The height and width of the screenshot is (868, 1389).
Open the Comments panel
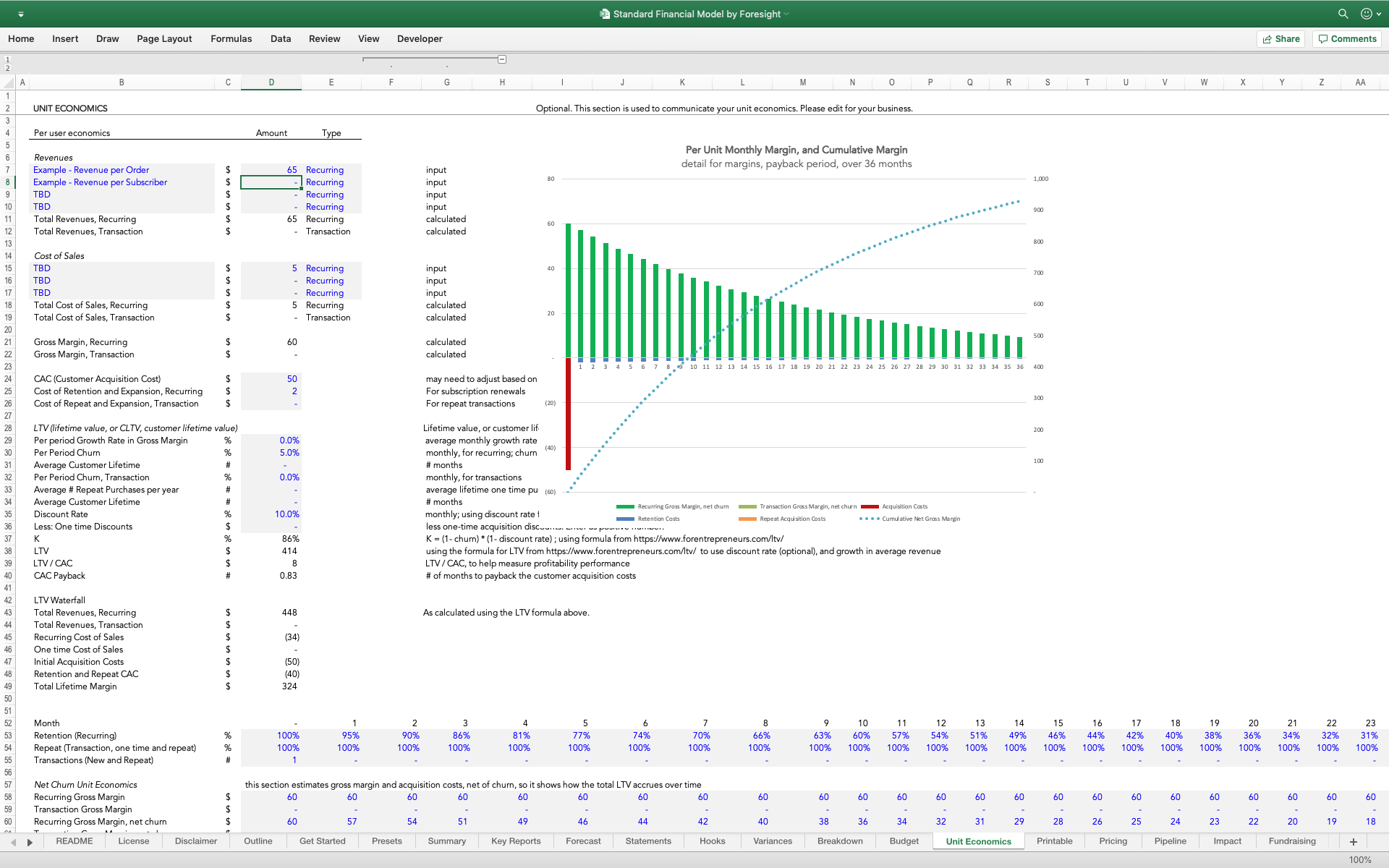click(1346, 38)
